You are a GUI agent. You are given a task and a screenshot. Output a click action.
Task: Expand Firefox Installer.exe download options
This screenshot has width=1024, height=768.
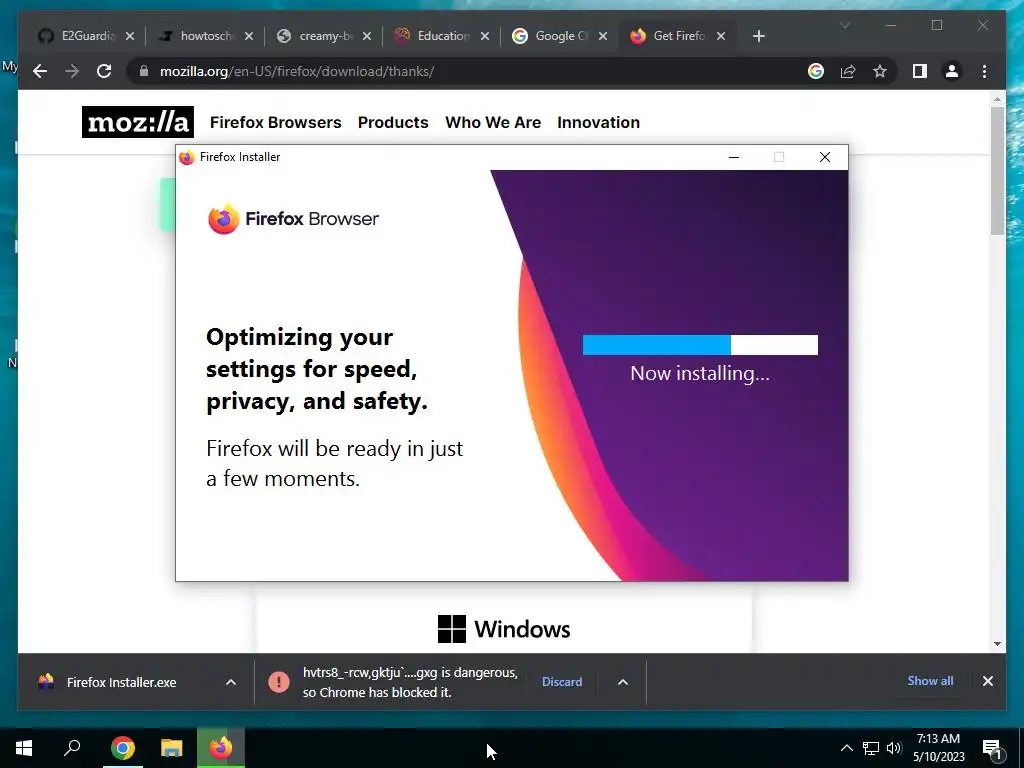click(x=231, y=682)
